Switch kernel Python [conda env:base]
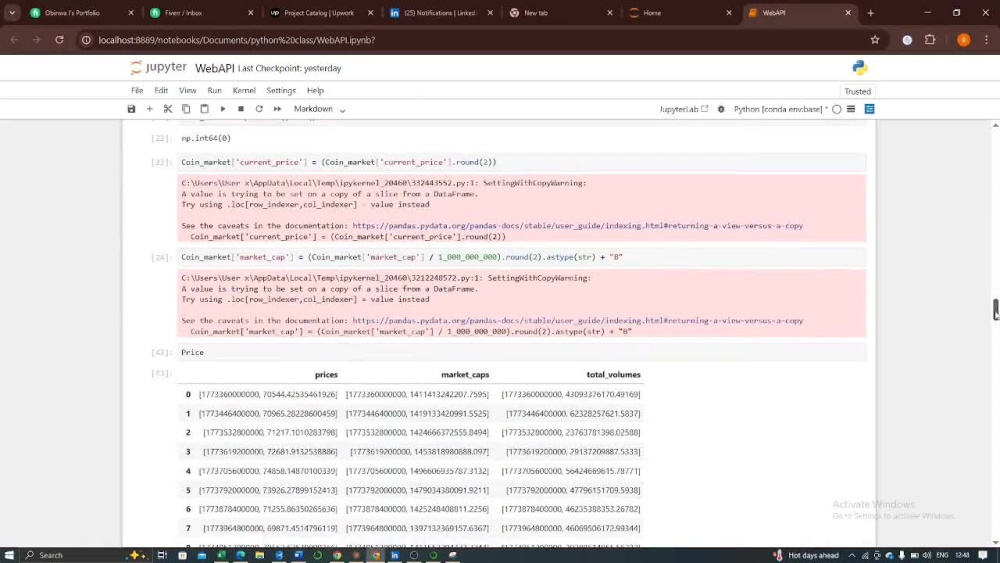 coord(777,109)
